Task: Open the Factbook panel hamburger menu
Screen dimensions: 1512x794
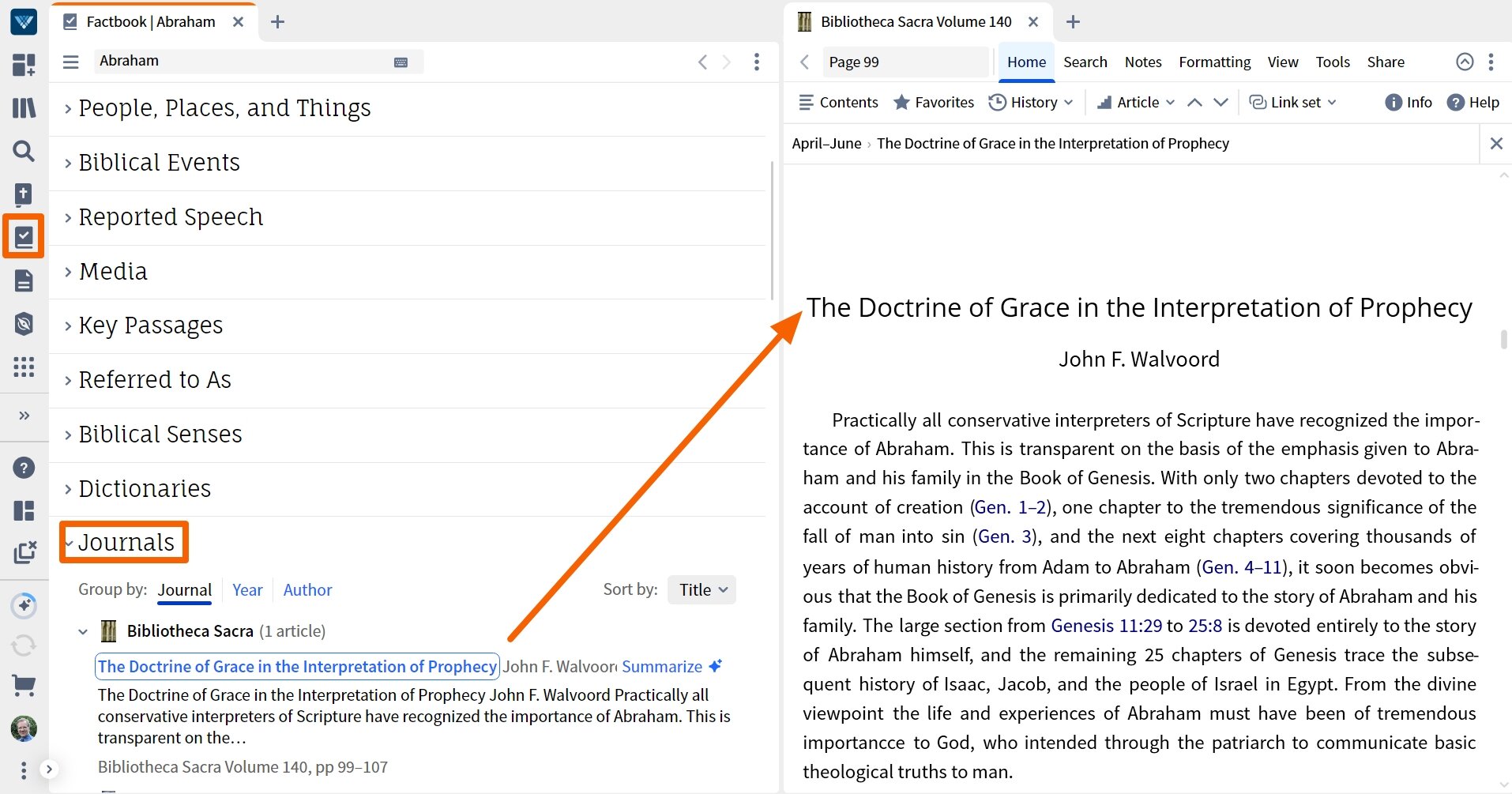Action: click(71, 62)
